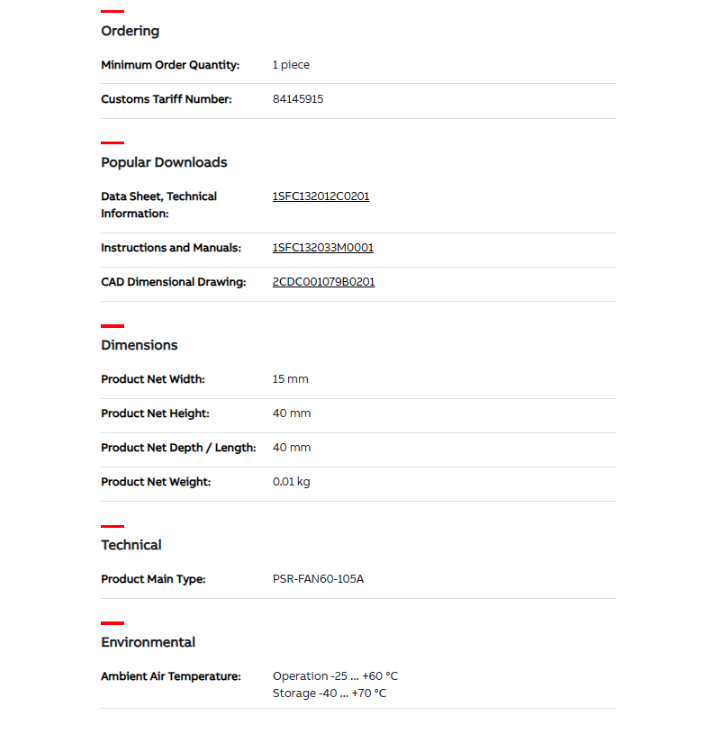Click the Popular Downloads section heading
Image resolution: width=702 pixels, height=729 pixels.
[x=164, y=162]
